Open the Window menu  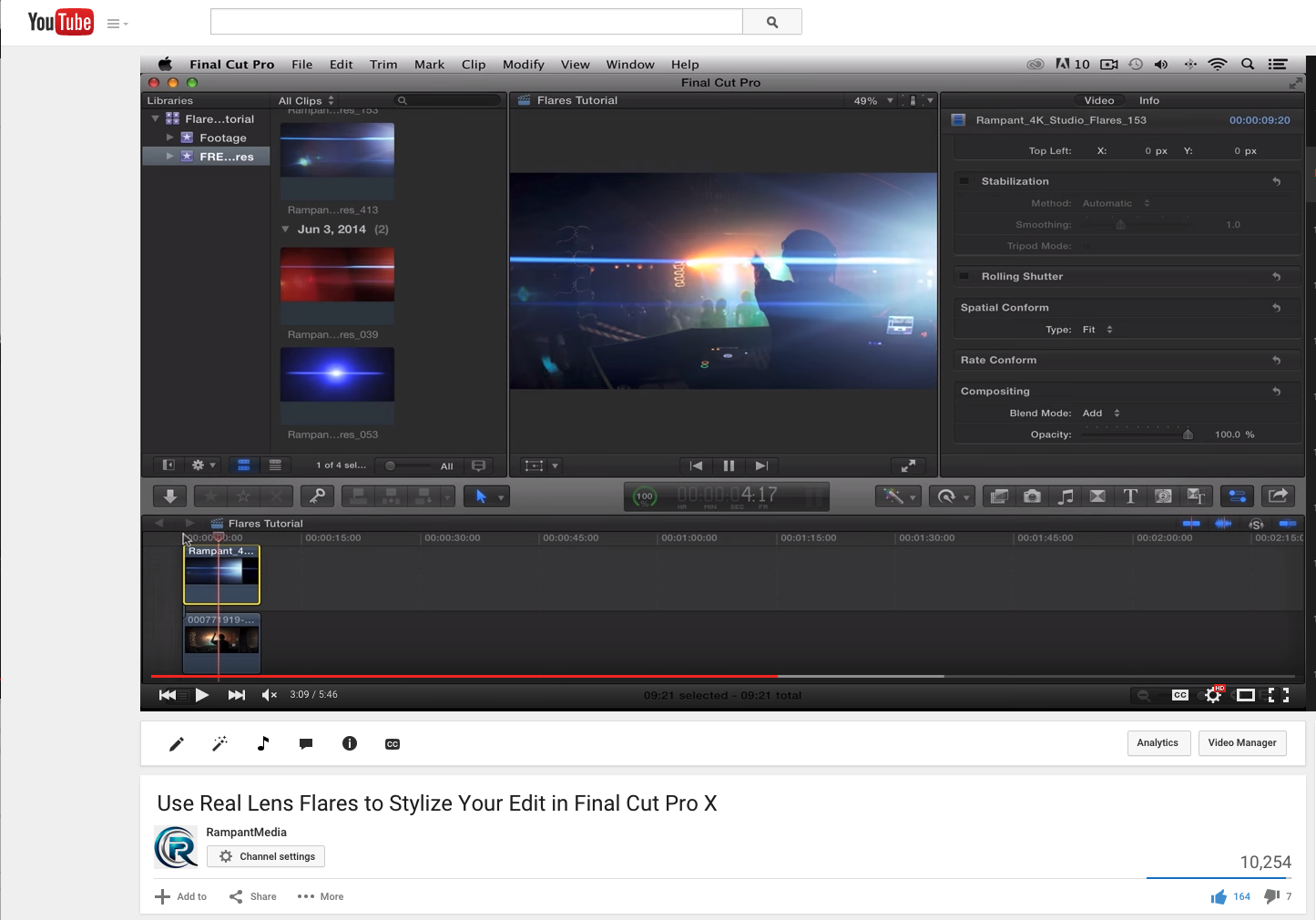(x=630, y=65)
